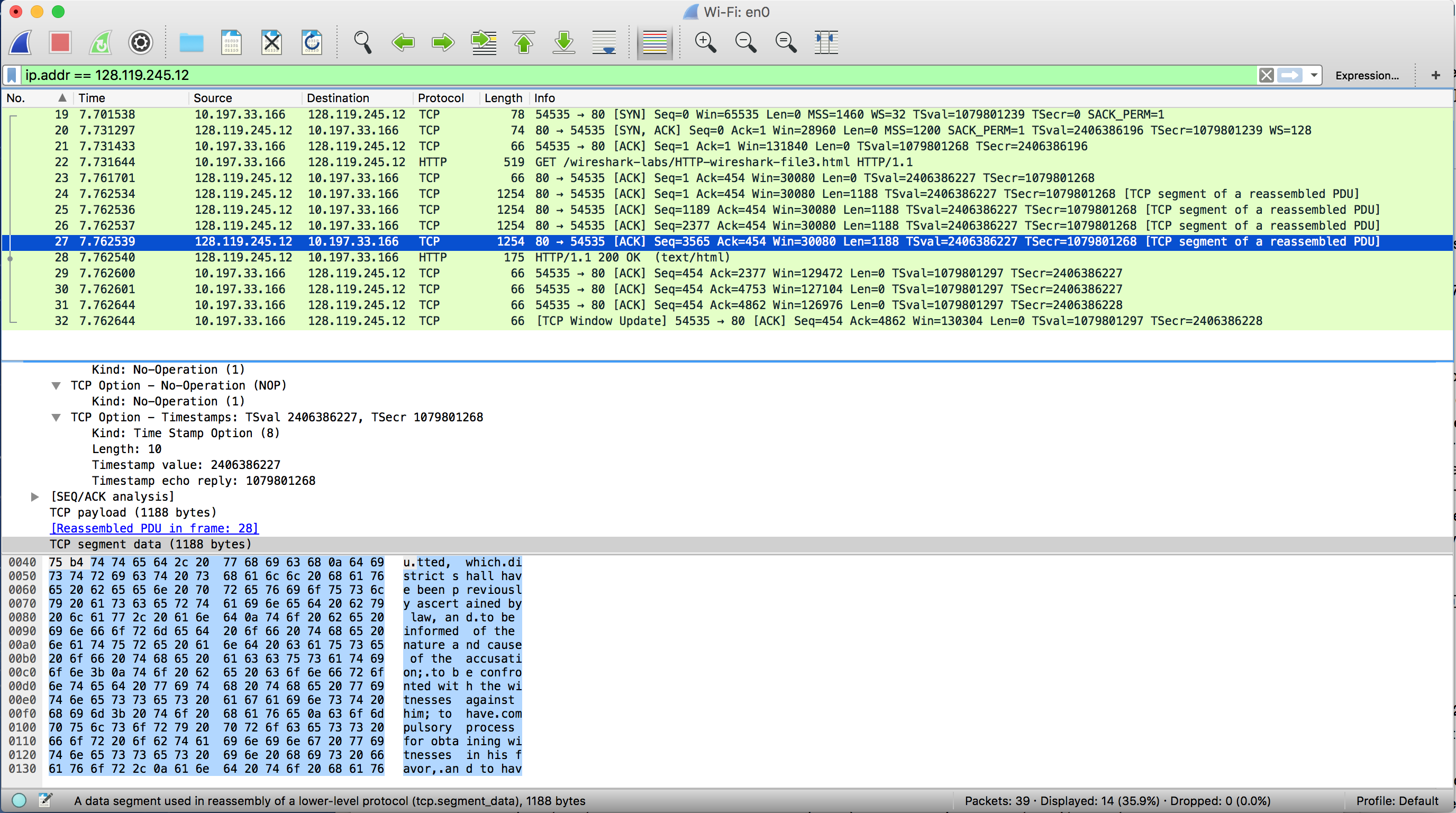Restart the current capture with the green fin icon

(x=101, y=42)
